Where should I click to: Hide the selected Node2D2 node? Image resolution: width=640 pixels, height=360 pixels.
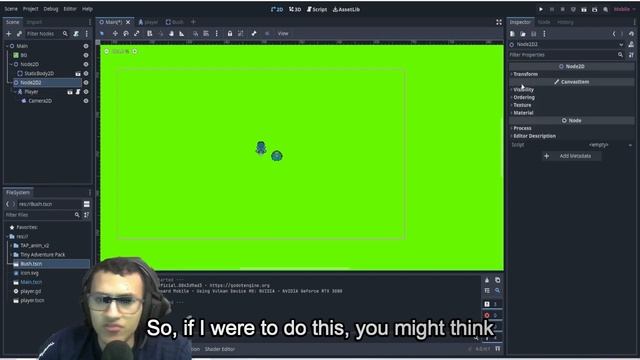[x=86, y=82]
